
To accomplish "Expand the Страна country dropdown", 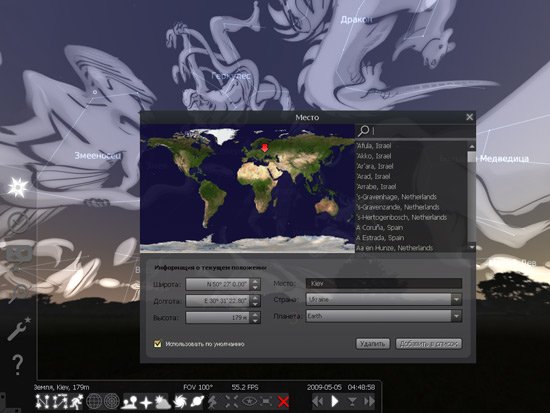I will (456, 300).
